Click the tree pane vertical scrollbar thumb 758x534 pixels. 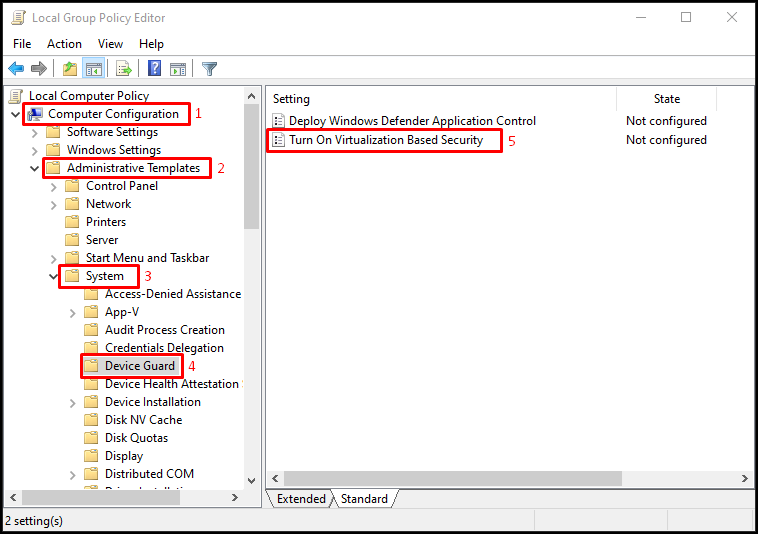pyautogui.click(x=251, y=167)
